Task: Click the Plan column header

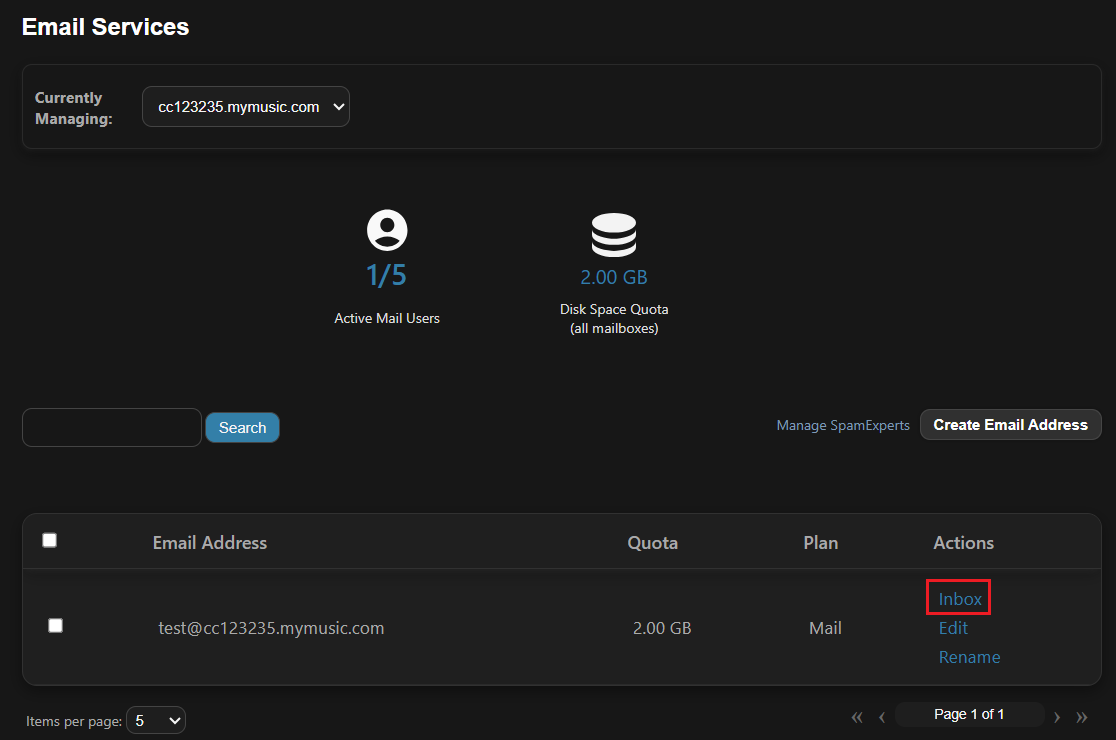Action: pyautogui.click(x=821, y=543)
